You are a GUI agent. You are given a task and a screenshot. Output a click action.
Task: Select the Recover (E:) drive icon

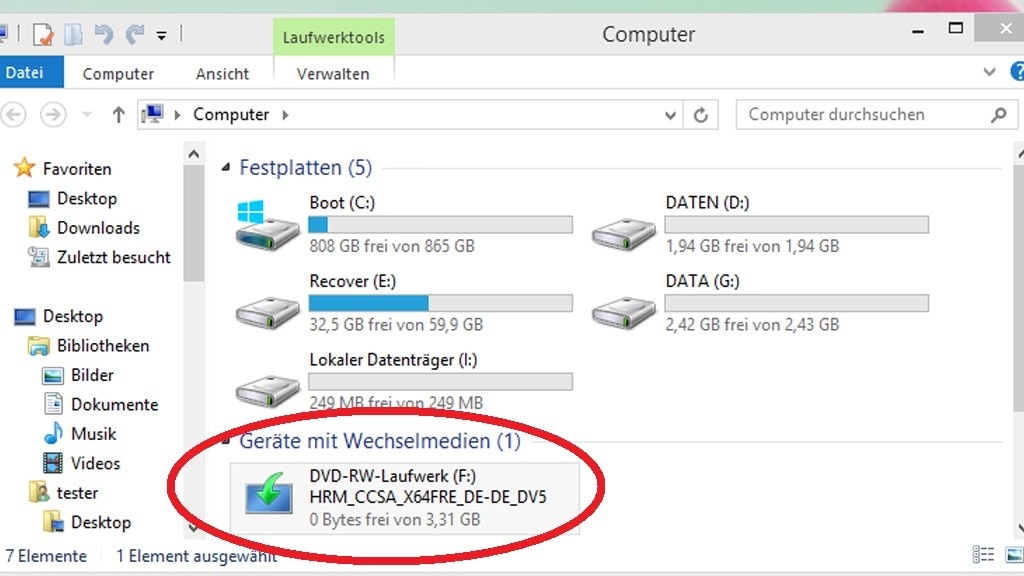(x=267, y=308)
